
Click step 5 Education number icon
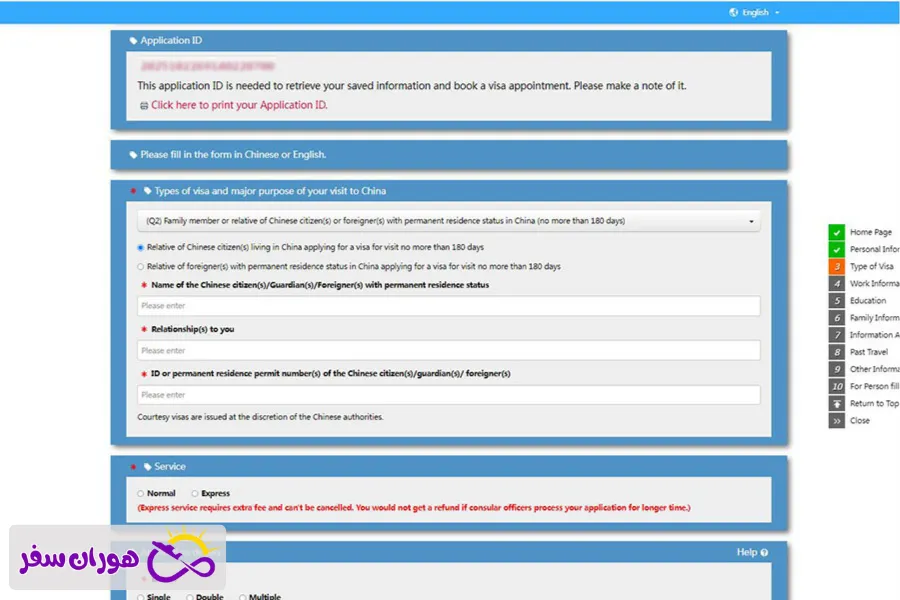click(836, 301)
